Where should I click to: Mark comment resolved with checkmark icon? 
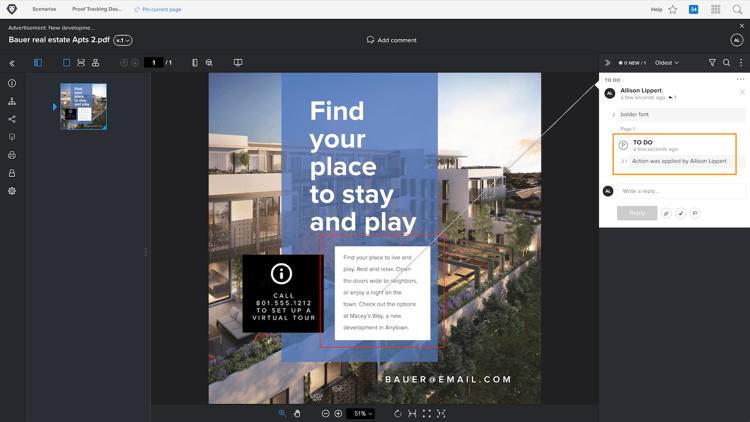click(681, 213)
